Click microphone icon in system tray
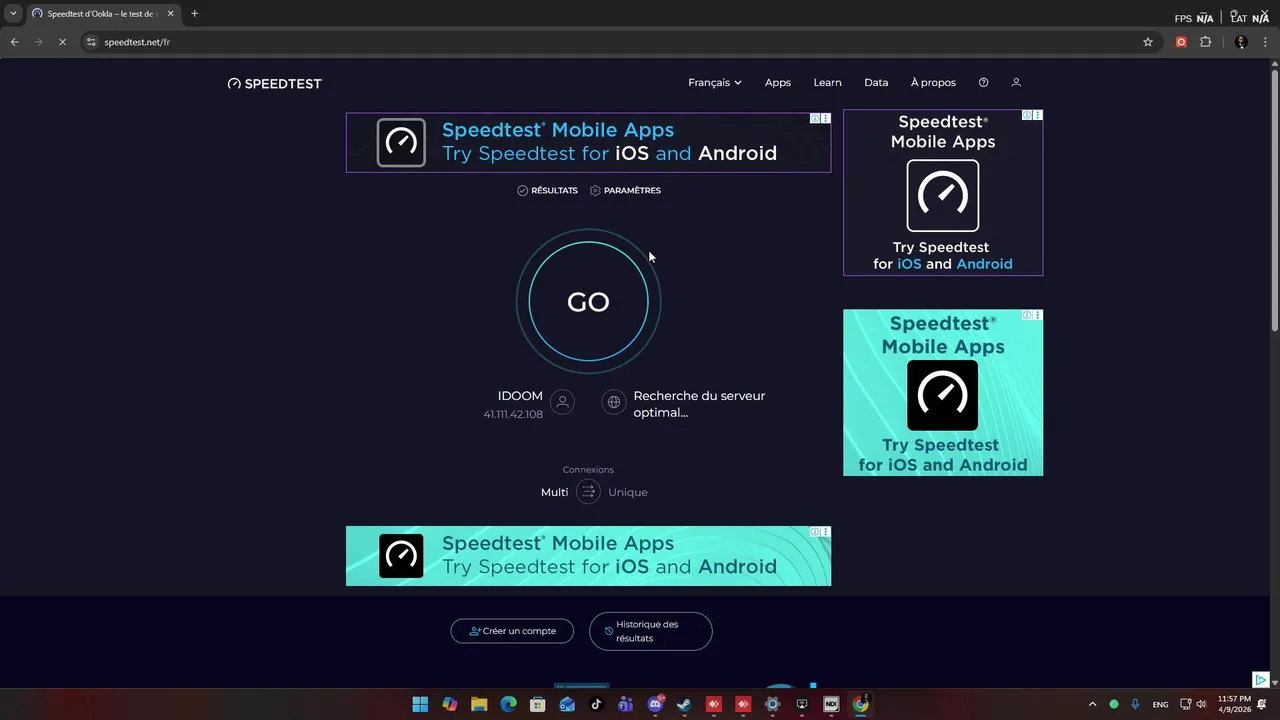The width and height of the screenshot is (1280, 720). (x=1135, y=704)
